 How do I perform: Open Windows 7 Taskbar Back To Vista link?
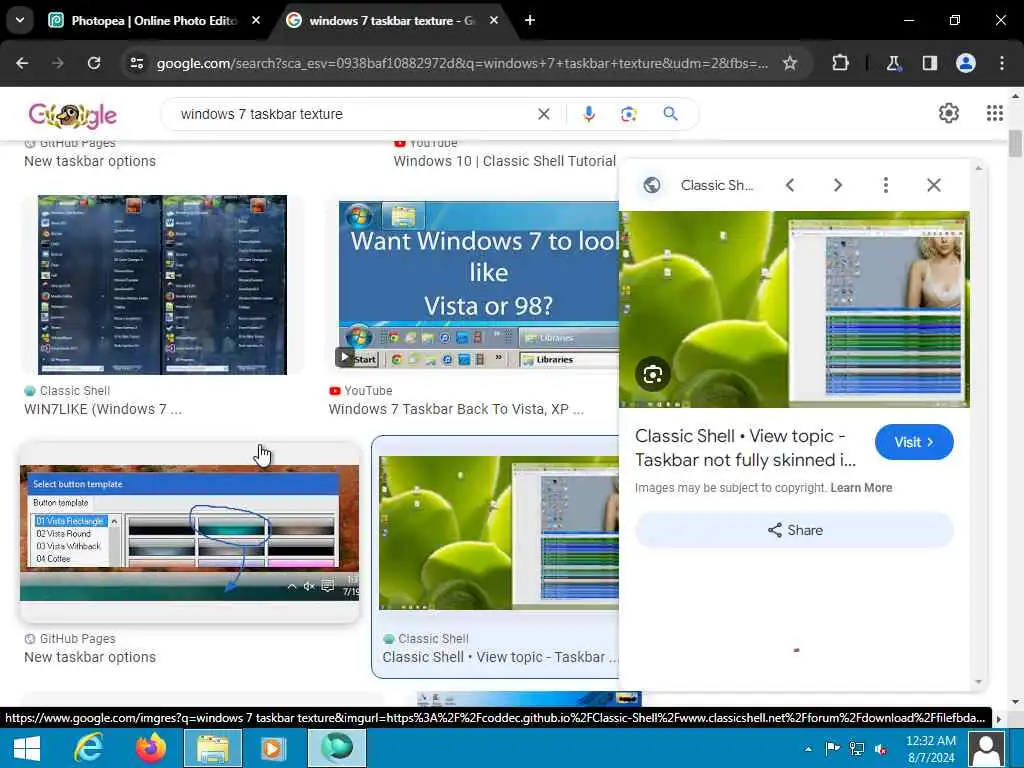(456, 409)
